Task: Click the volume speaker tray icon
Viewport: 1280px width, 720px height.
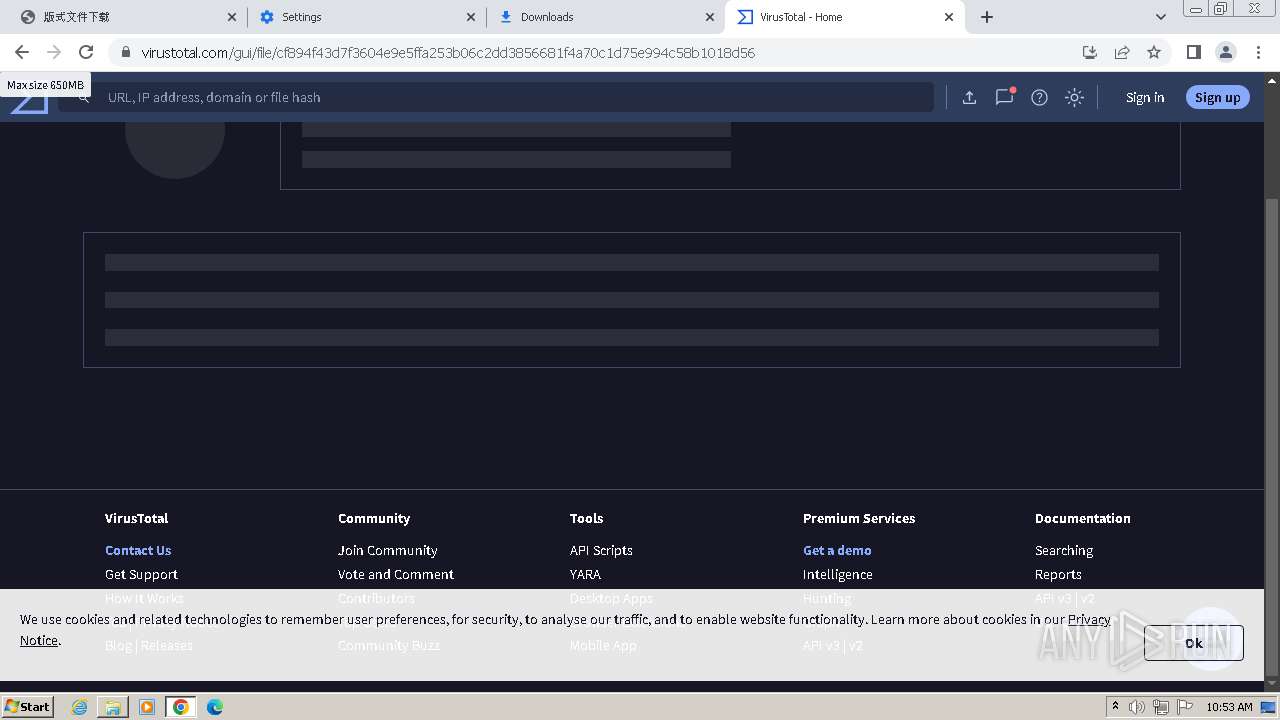Action: tap(1137, 706)
